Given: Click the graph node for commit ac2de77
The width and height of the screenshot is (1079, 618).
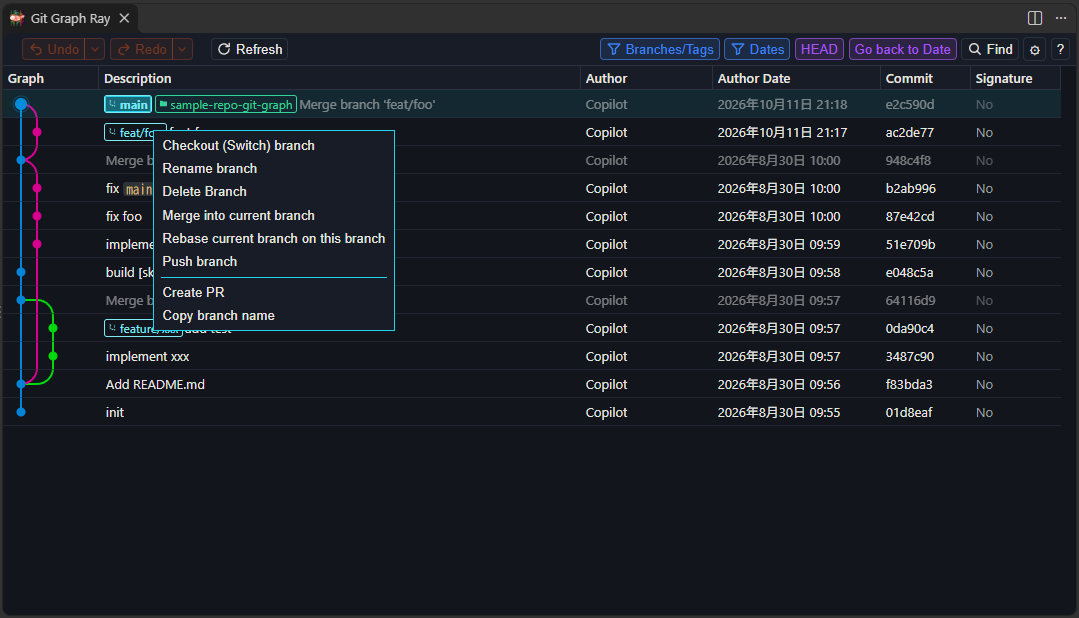Looking at the screenshot, I should 37,132.
